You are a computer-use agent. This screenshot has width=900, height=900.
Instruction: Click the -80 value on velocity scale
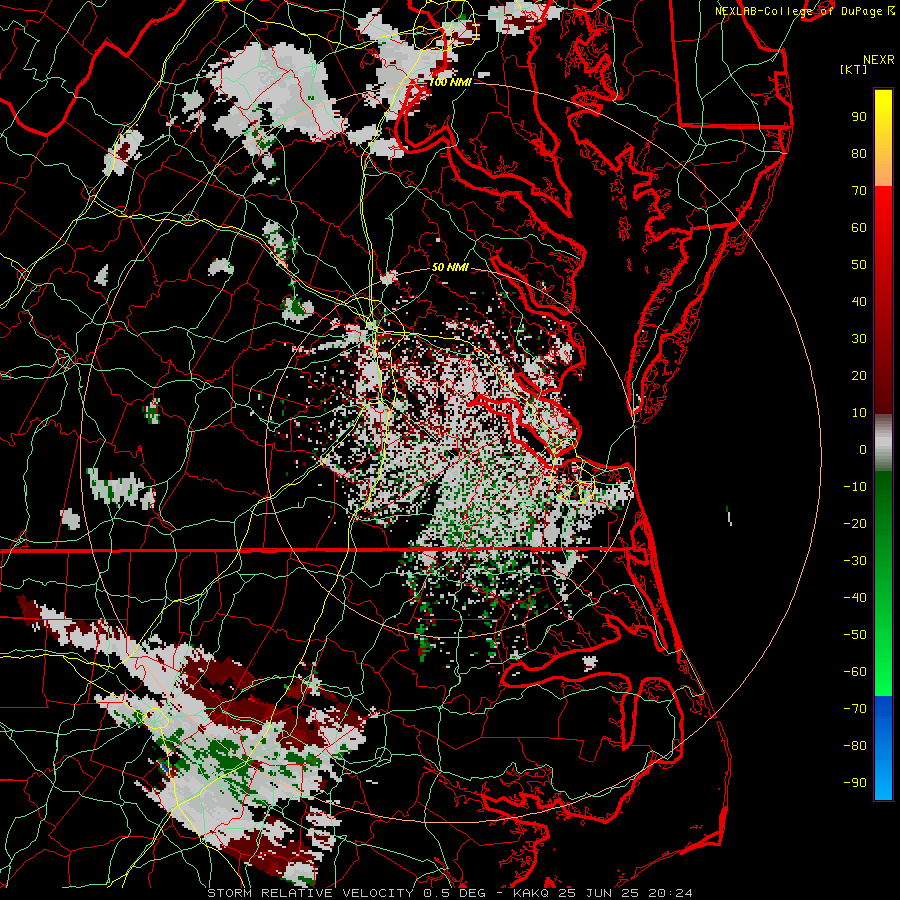855,746
